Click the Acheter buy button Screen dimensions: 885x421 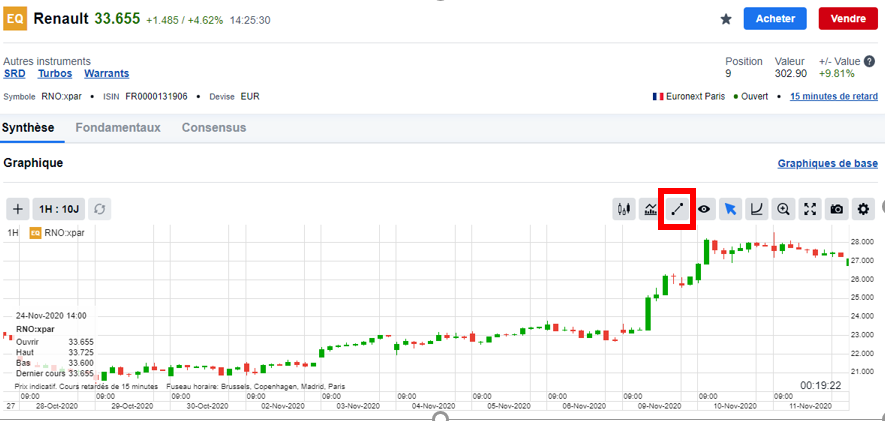[776, 19]
